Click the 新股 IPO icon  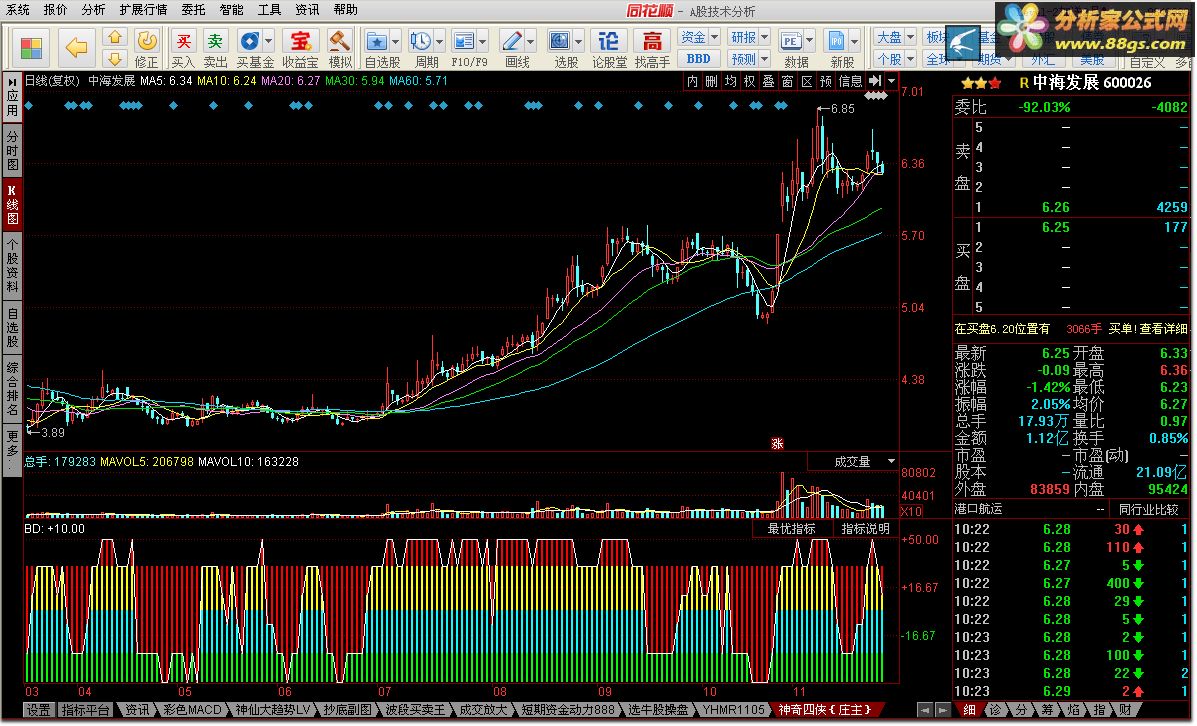point(837,41)
